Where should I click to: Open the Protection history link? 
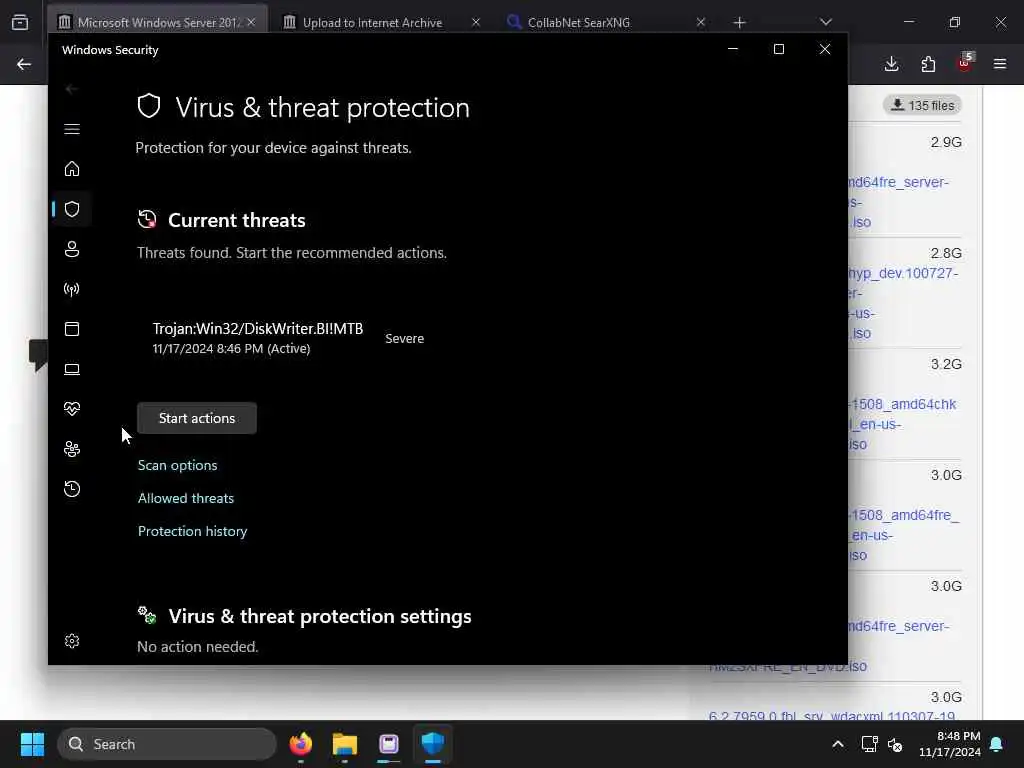click(193, 531)
